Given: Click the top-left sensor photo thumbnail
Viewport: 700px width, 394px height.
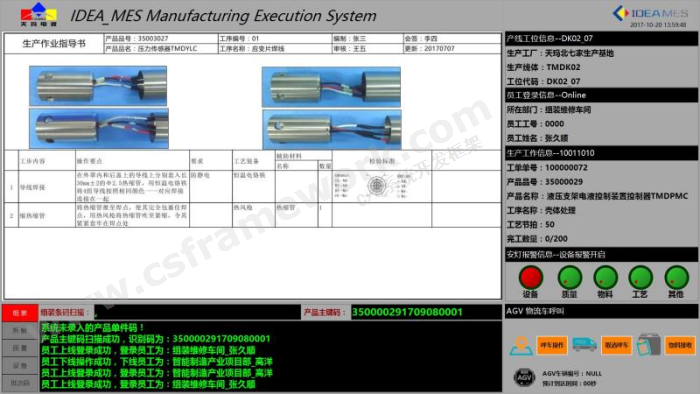Looking at the screenshot, I should (x=98, y=86).
